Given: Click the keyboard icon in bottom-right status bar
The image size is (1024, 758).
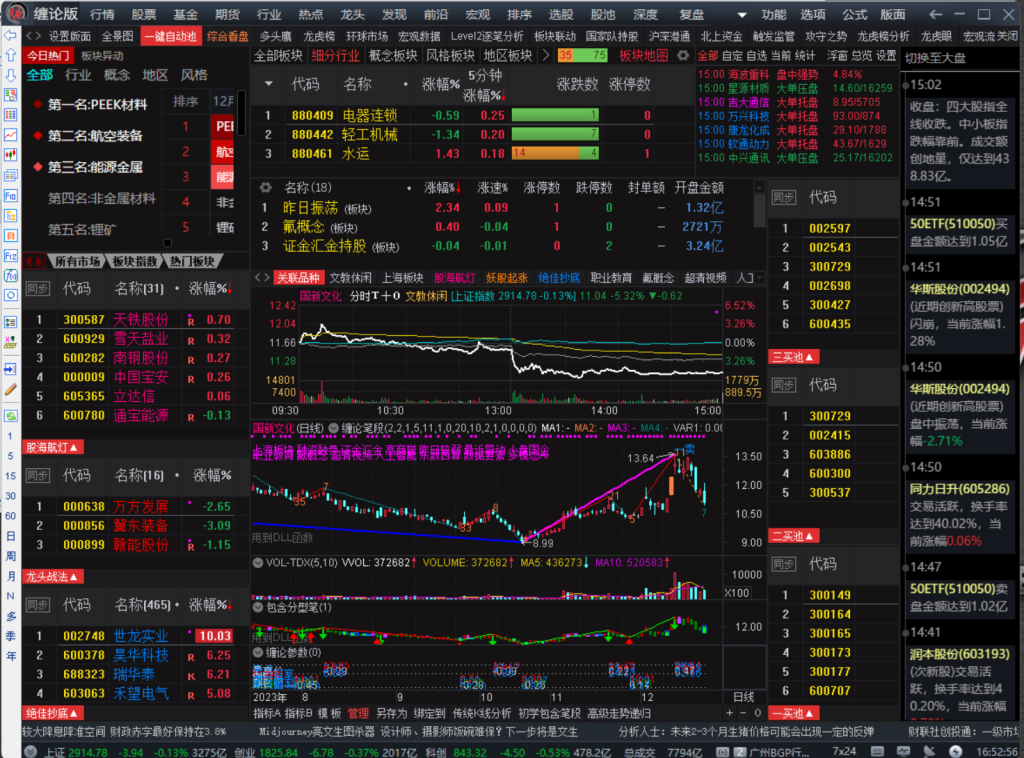Looking at the screenshot, I should click(877, 751).
